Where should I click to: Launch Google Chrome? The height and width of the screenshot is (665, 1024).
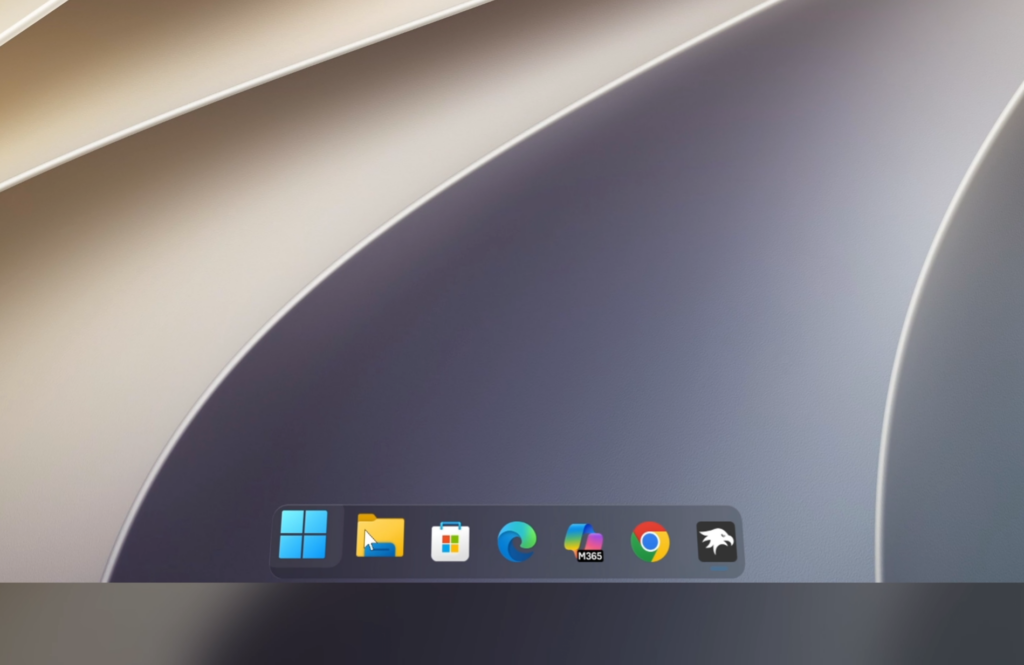coord(650,542)
